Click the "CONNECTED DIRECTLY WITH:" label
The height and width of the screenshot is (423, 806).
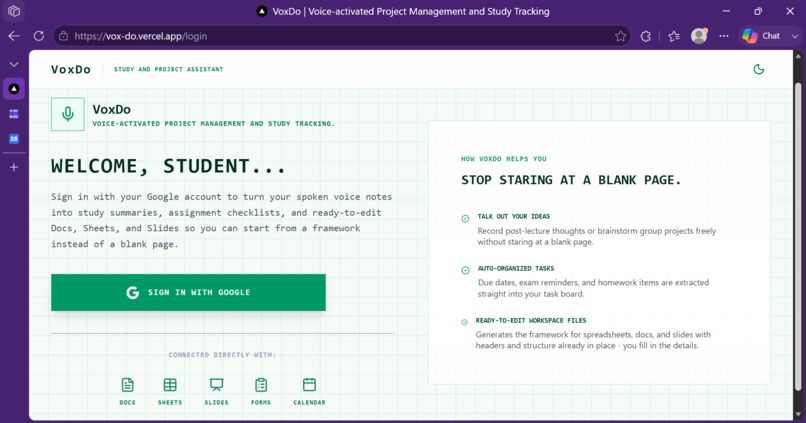(222, 355)
